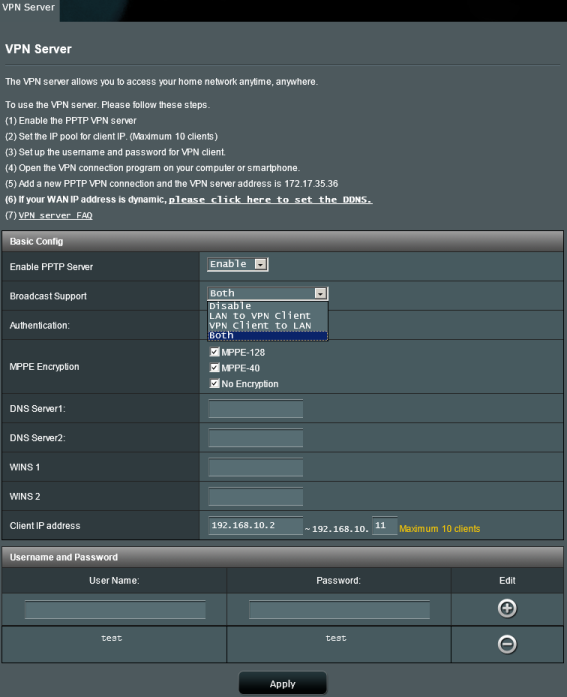Click the Apply button
This screenshot has width=567, height=697.
click(x=283, y=683)
